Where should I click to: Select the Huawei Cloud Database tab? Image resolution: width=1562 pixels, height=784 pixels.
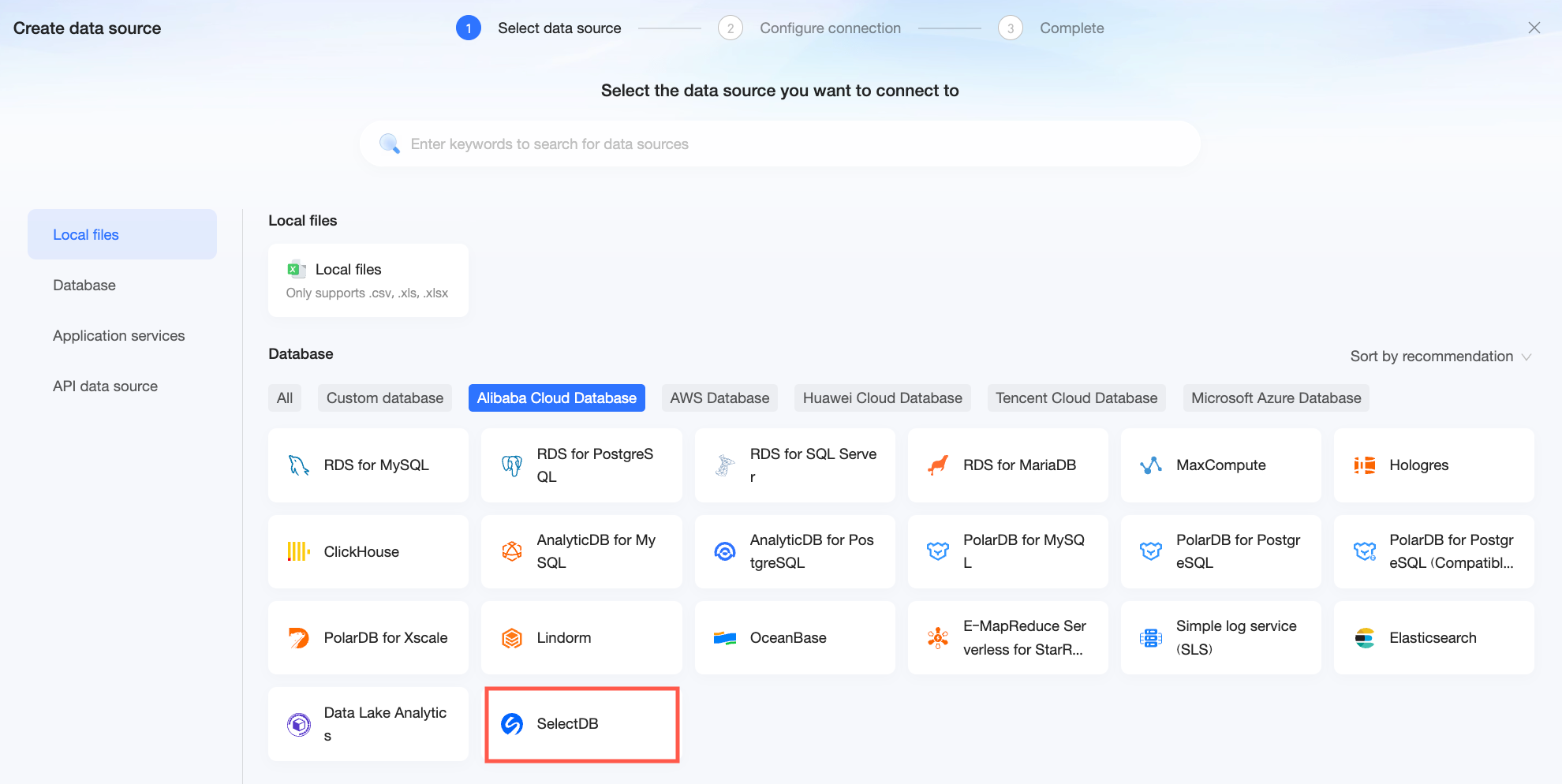pyautogui.click(x=883, y=398)
